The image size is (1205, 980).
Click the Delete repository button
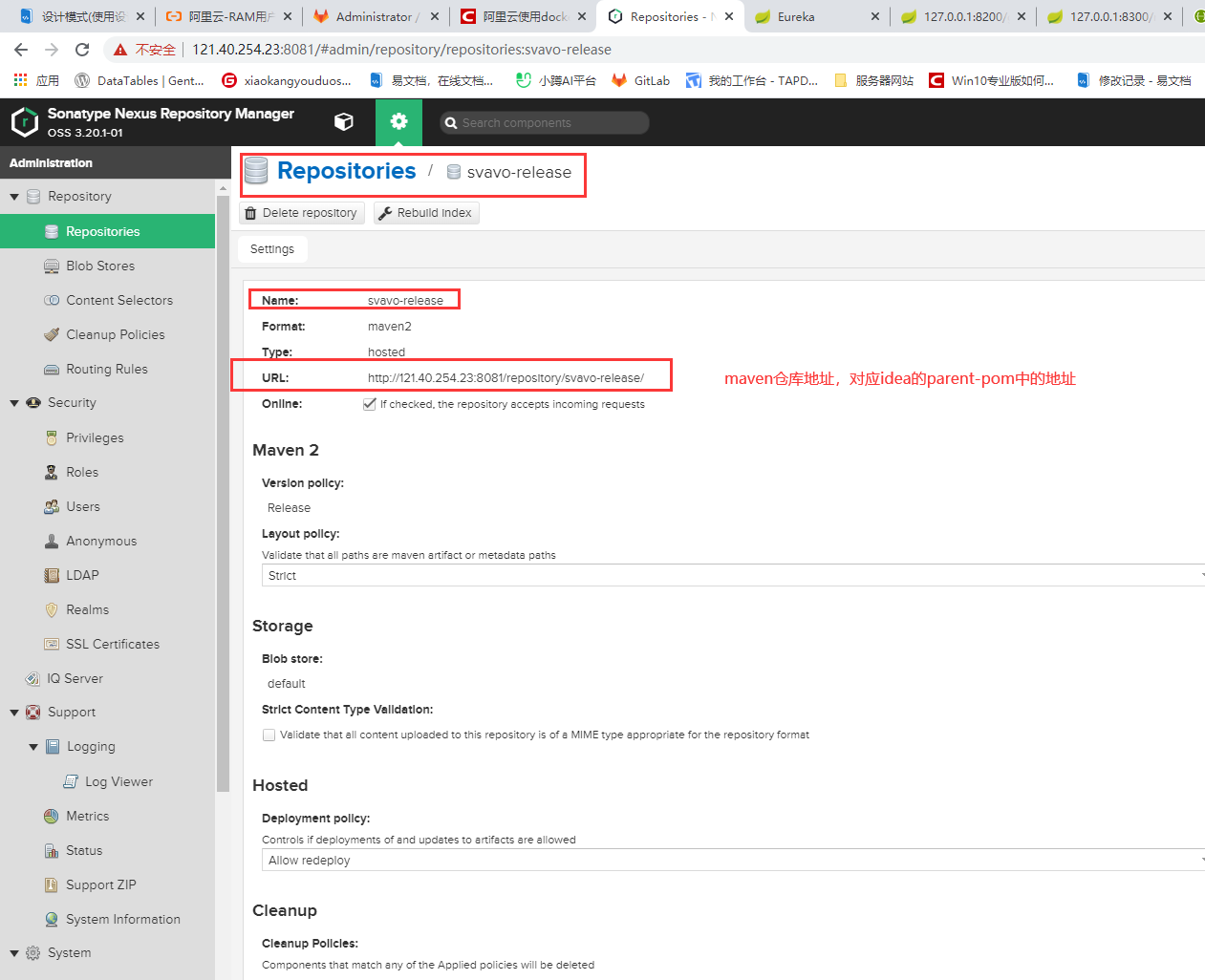coord(302,213)
